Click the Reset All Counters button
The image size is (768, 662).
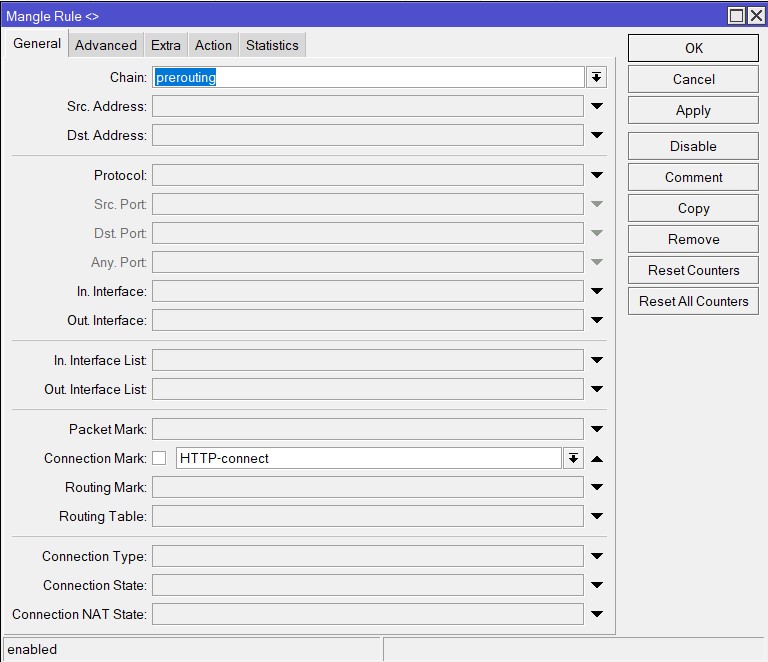pyautogui.click(x=693, y=301)
